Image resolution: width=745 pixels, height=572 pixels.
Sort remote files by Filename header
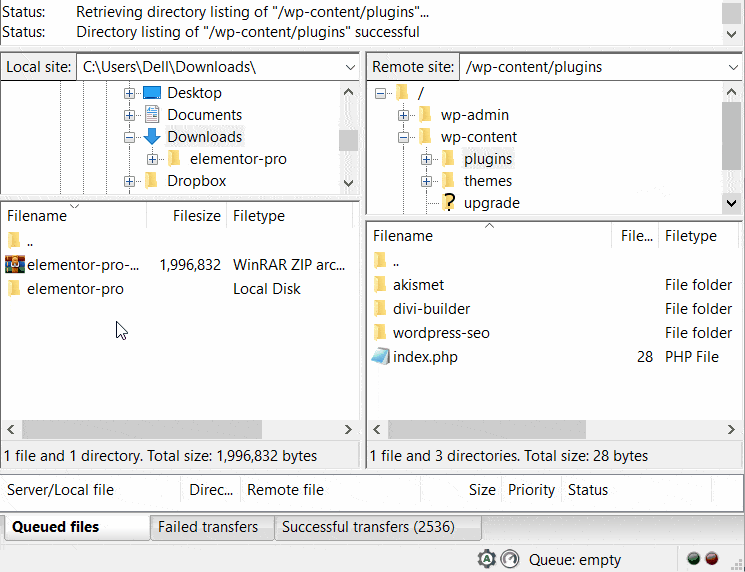pos(489,236)
